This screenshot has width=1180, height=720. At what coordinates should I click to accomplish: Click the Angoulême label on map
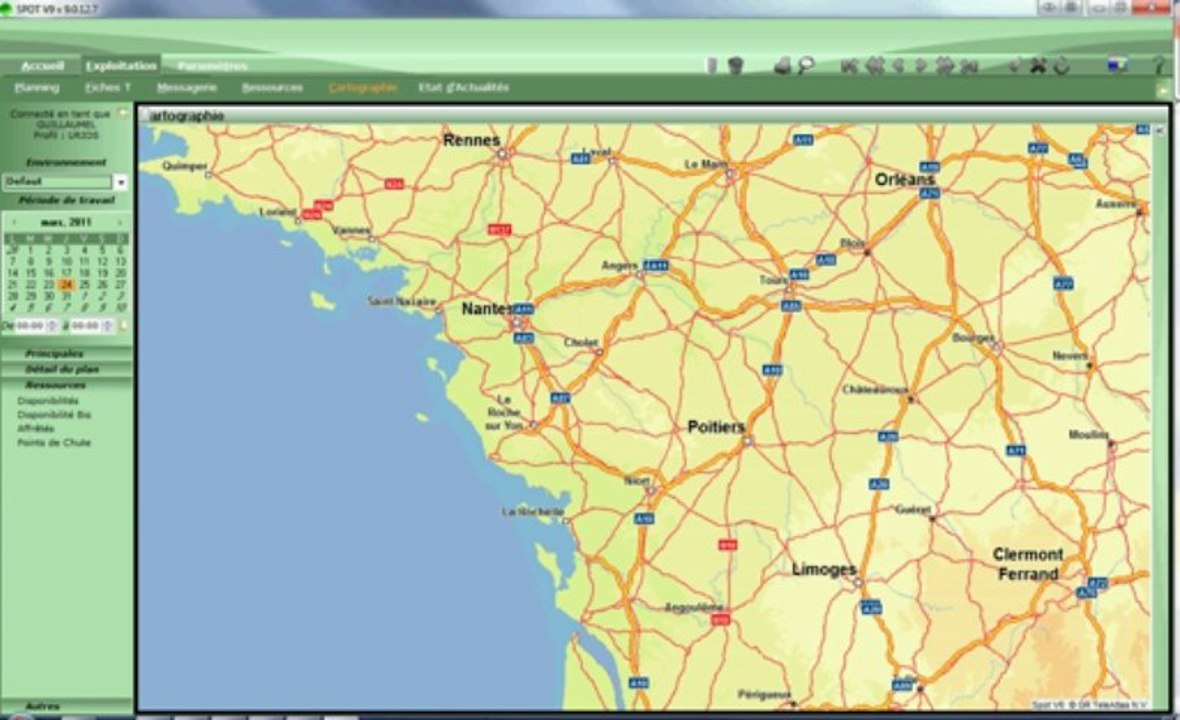coord(694,607)
